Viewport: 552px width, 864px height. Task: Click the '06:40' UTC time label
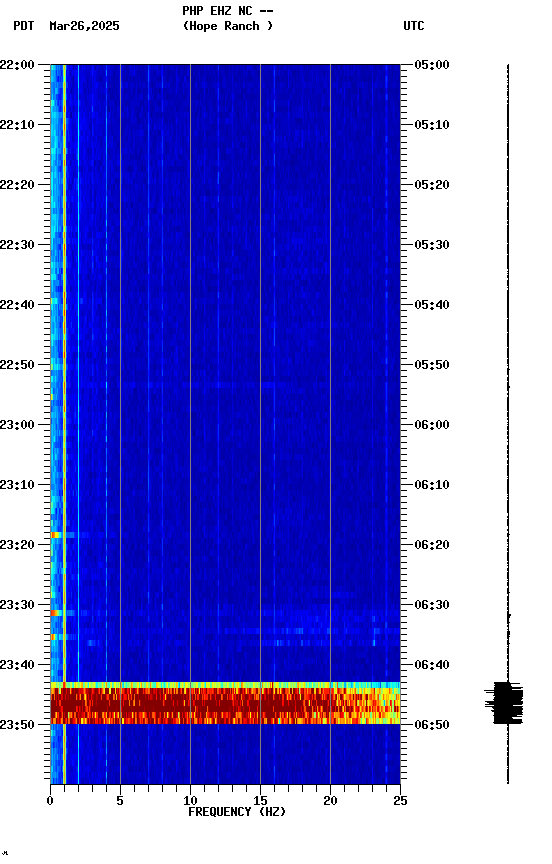[x=432, y=665]
